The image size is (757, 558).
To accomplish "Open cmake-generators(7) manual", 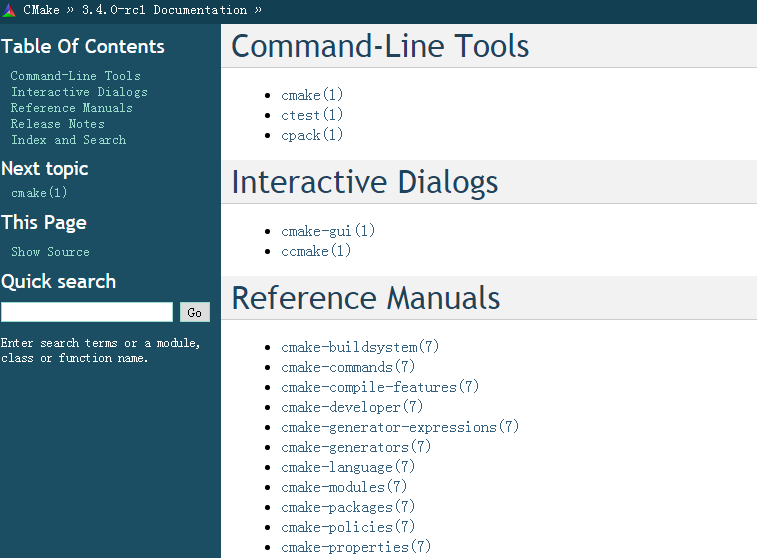I will tap(356, 447).
